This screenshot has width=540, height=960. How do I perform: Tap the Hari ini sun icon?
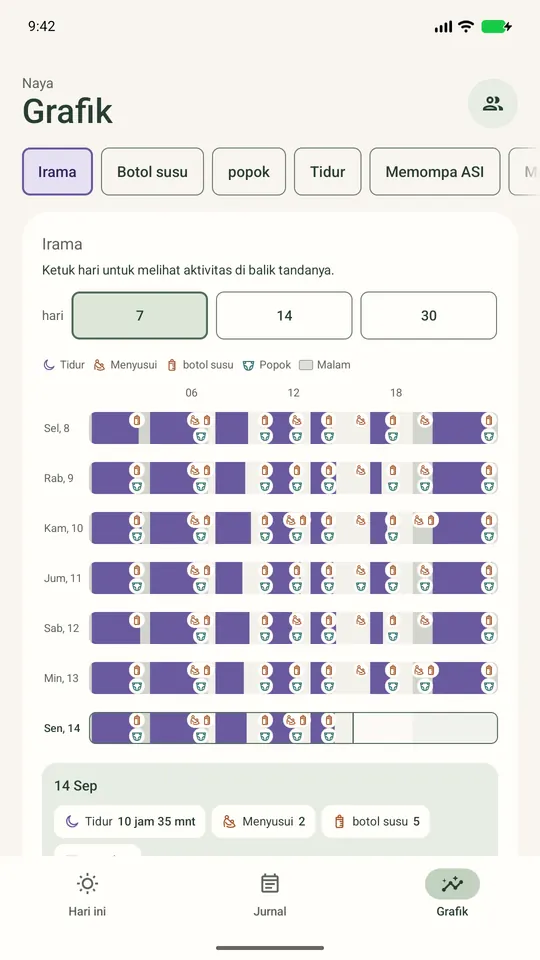87,883
